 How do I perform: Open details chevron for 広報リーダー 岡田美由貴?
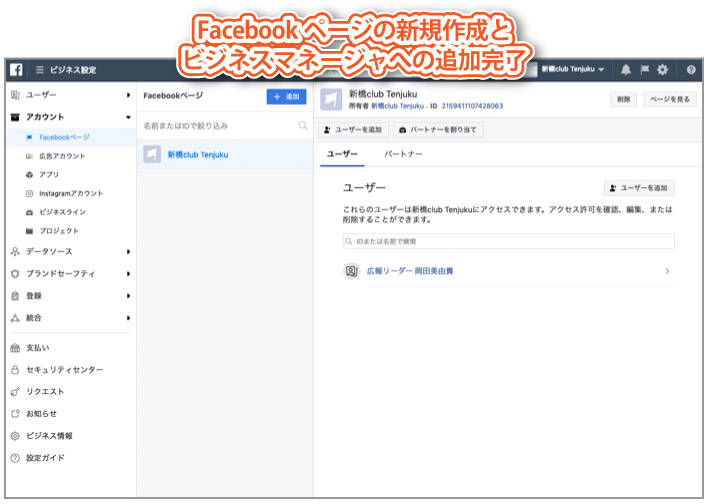[x=667, y=271]
